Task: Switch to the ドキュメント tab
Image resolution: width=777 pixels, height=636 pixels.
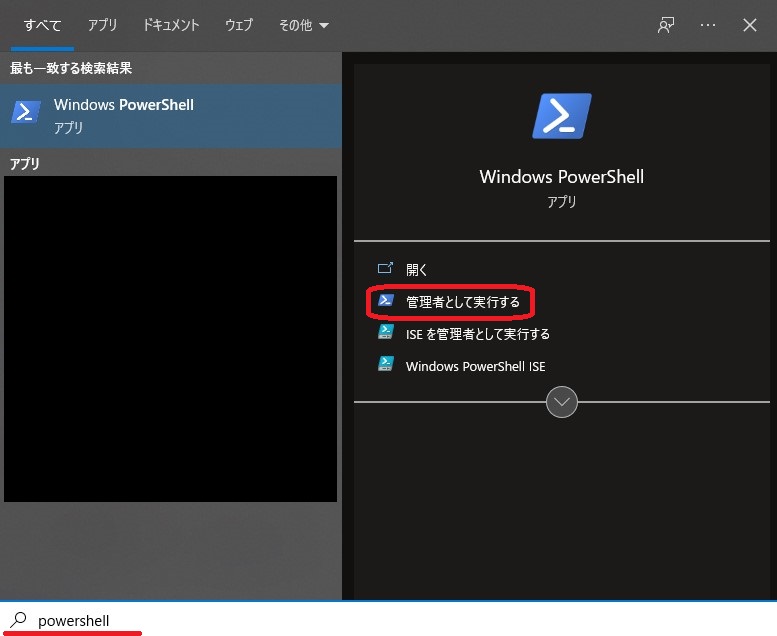Action: 171,25
